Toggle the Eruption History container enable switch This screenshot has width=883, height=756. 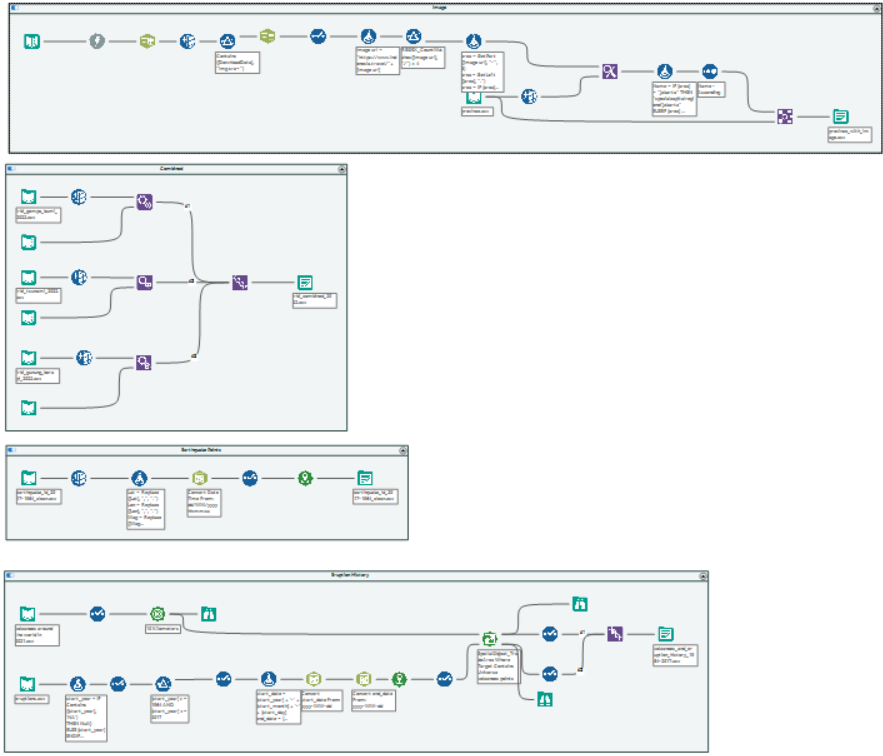coord(10,575)
